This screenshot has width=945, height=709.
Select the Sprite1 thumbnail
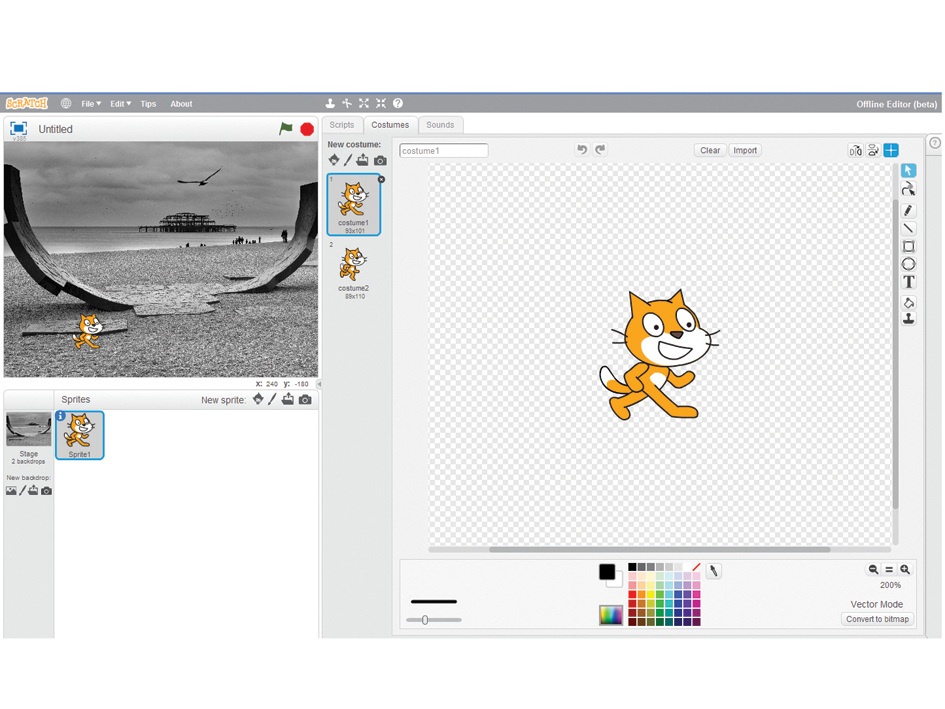tap(80, 435)
